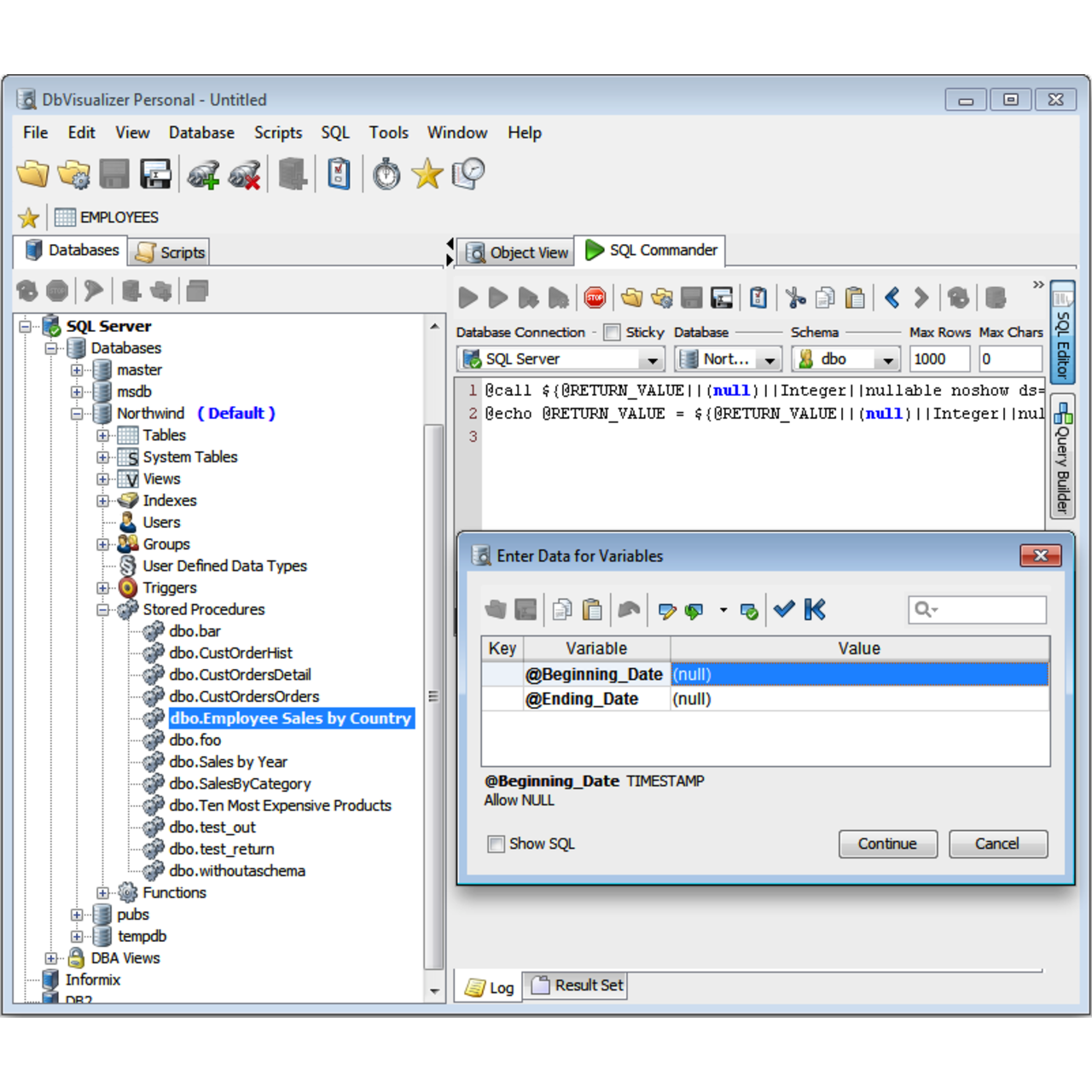Collapse the Northwind database node

(x=77, y=414)
